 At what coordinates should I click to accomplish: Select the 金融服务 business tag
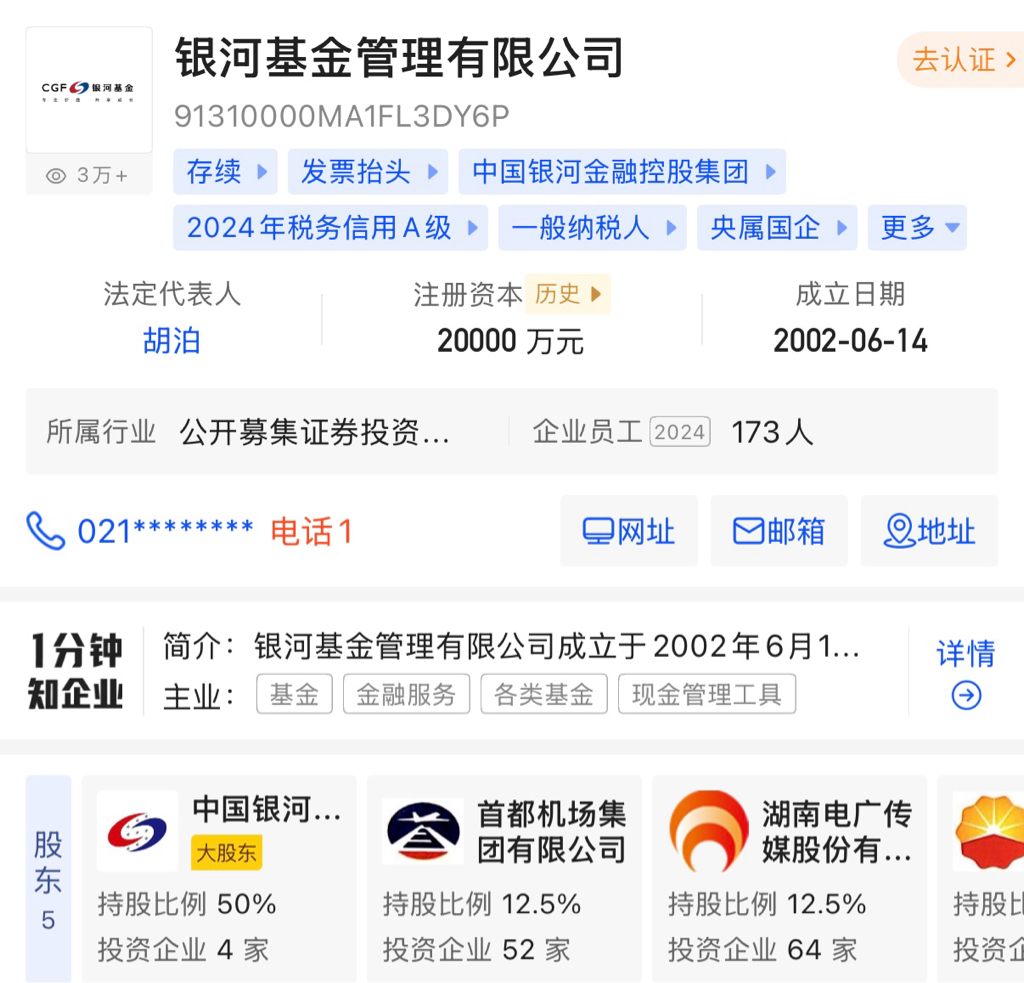tap(406, 694)
